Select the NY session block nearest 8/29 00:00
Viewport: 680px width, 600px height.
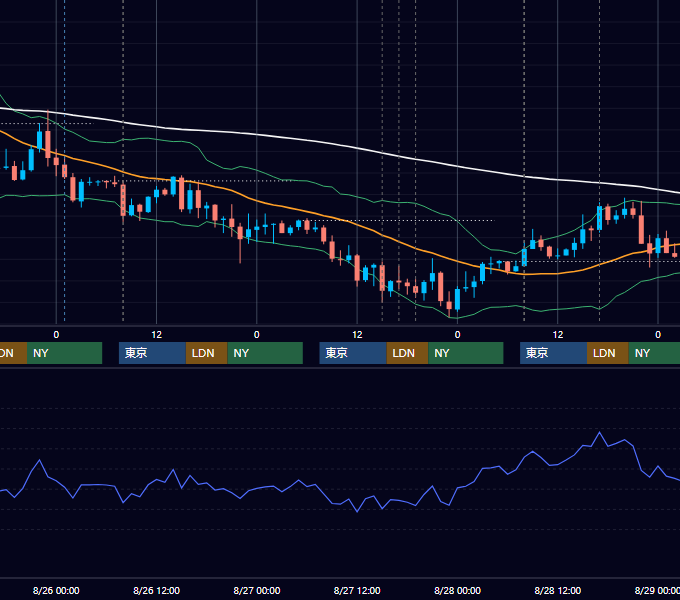tap(654, 353)
